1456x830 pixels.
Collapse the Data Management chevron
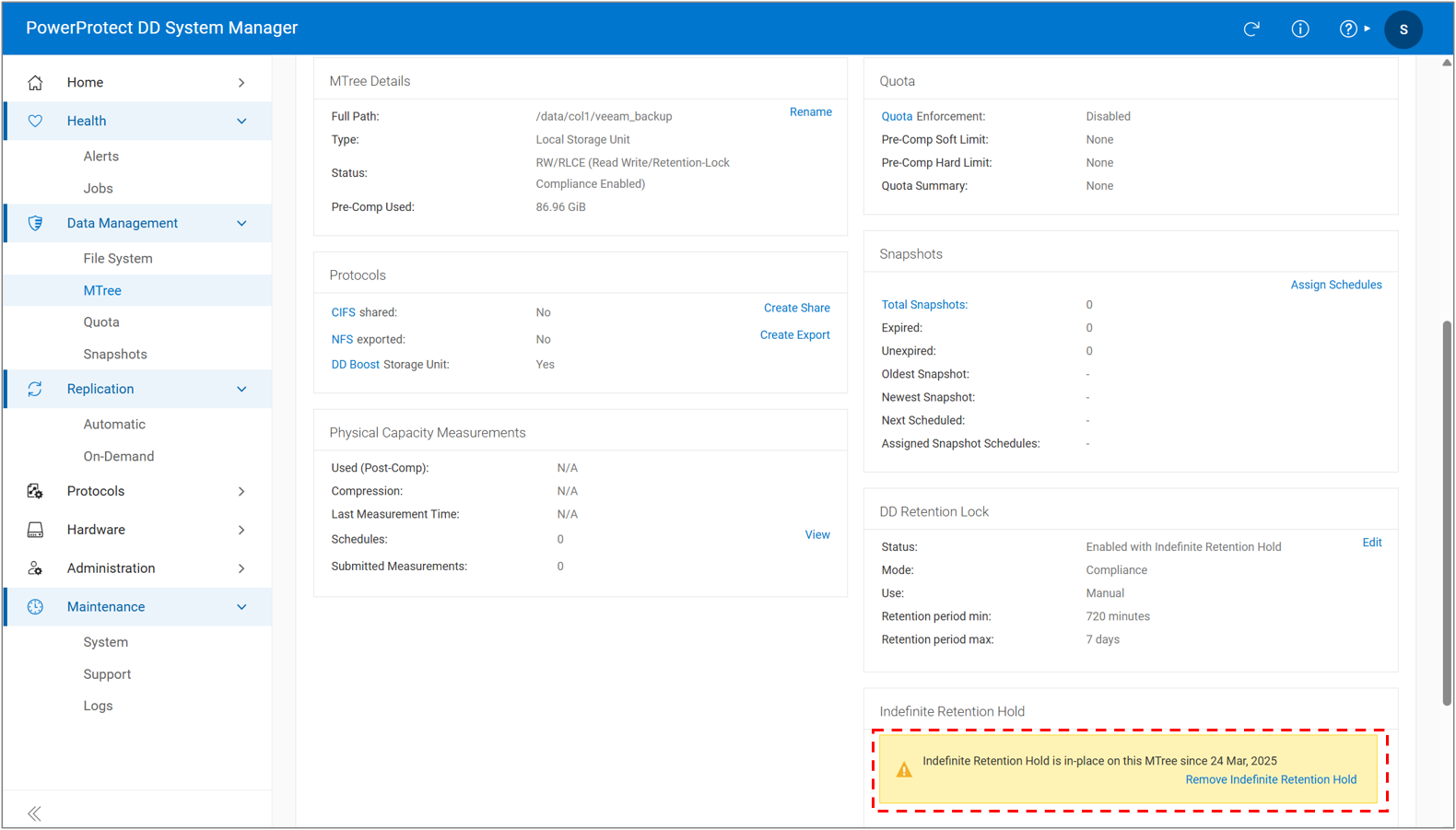[x=241, y=223]
